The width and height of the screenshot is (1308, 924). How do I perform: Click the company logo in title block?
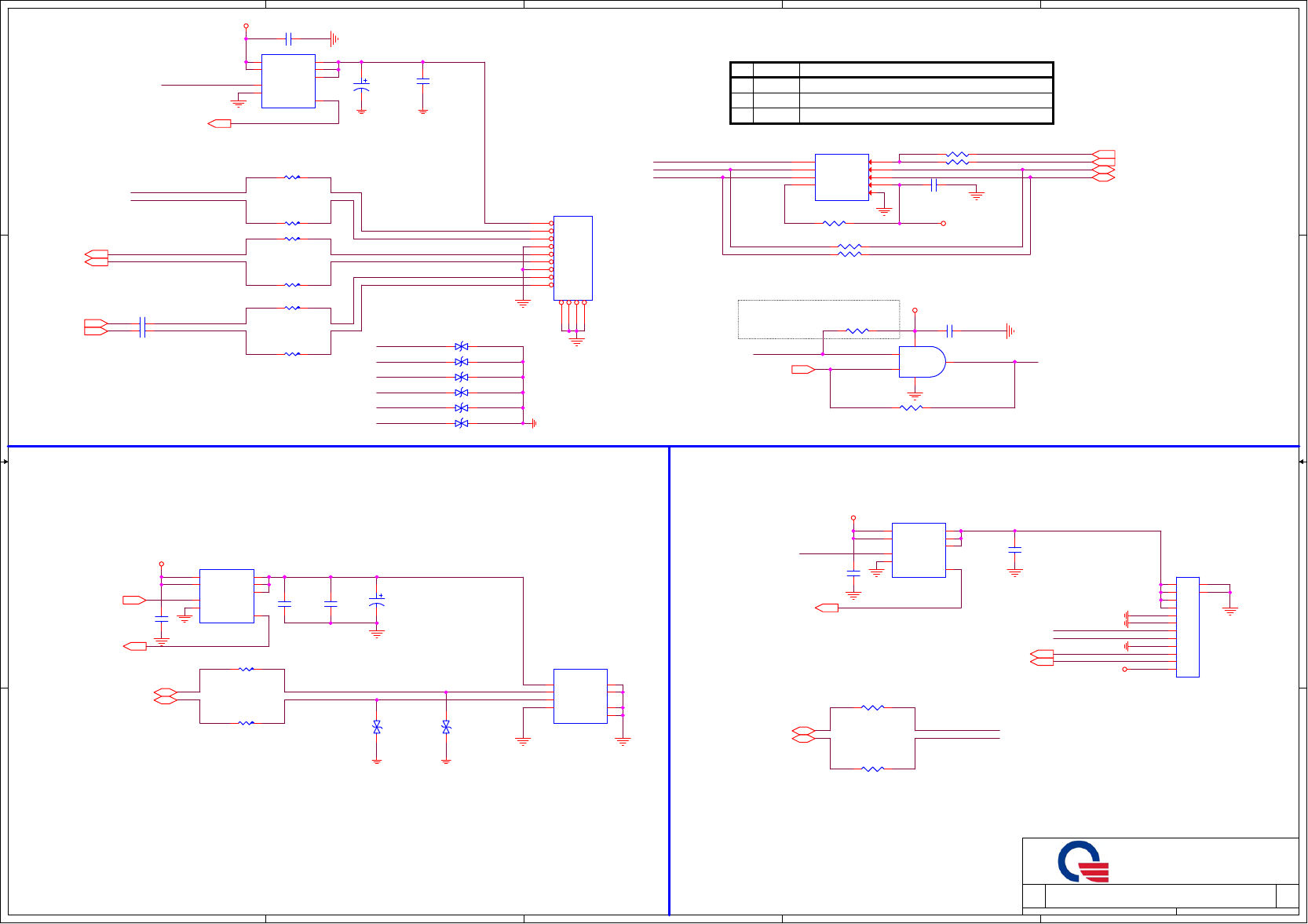pyautogui.click(x=1083, y=862)
